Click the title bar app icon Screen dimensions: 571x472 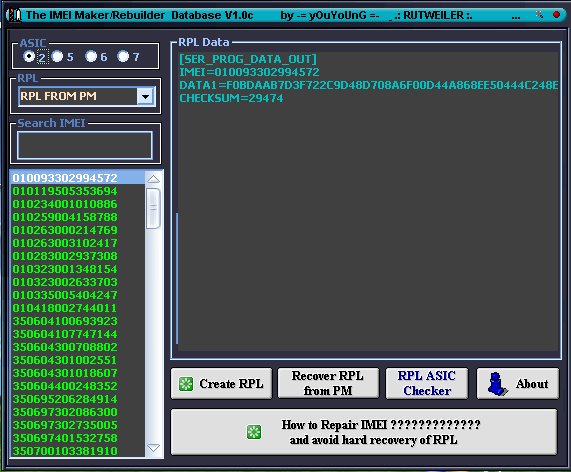point(13,15)
